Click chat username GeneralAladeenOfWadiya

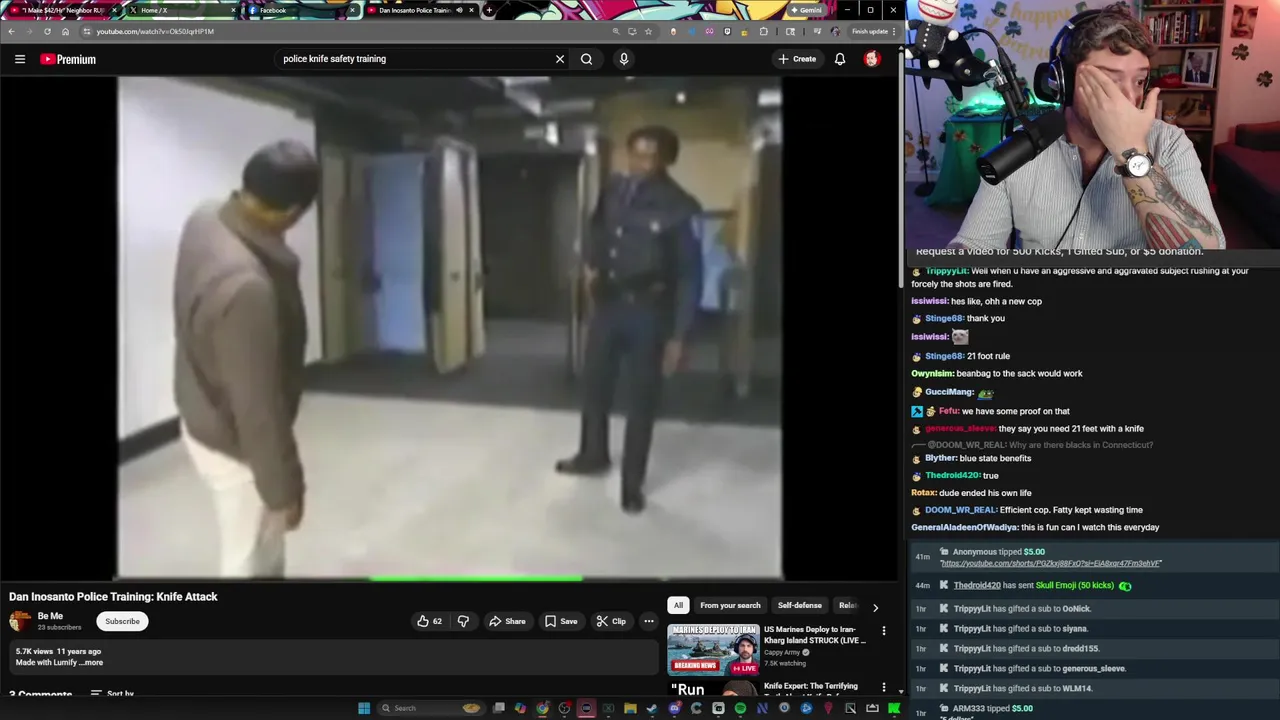coord(964,527)
